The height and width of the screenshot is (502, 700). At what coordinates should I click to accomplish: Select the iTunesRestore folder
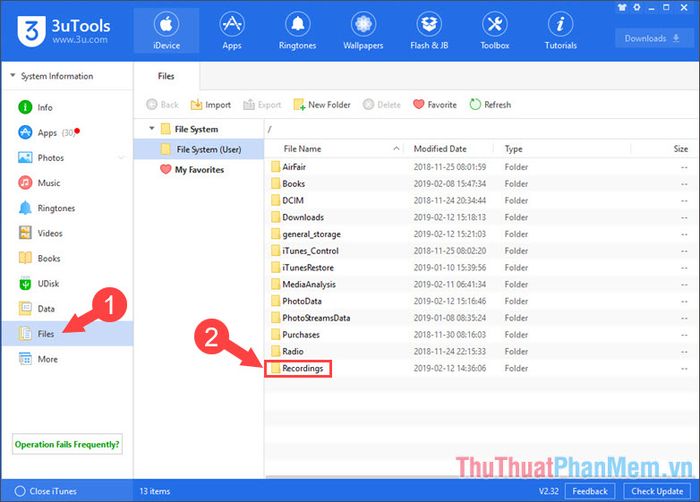[x=480, y=268]
